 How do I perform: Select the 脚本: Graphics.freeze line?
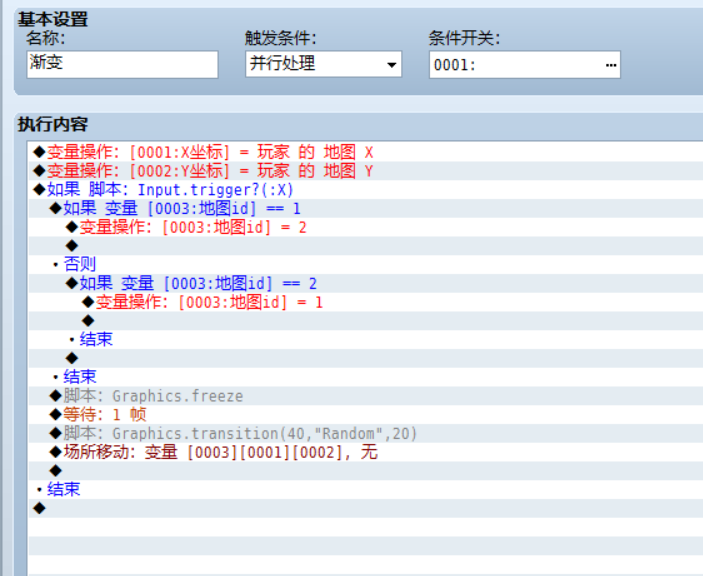pyautogui.click(x=365, y=396)
